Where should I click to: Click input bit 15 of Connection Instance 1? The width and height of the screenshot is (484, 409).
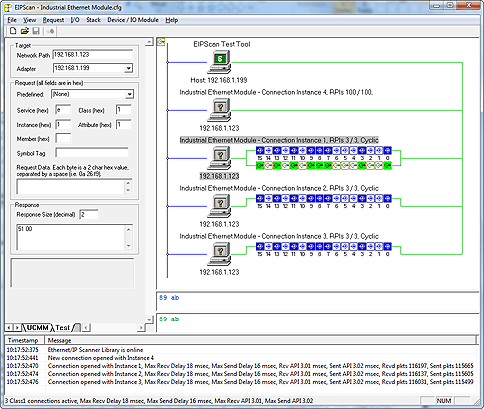point(260,150)
